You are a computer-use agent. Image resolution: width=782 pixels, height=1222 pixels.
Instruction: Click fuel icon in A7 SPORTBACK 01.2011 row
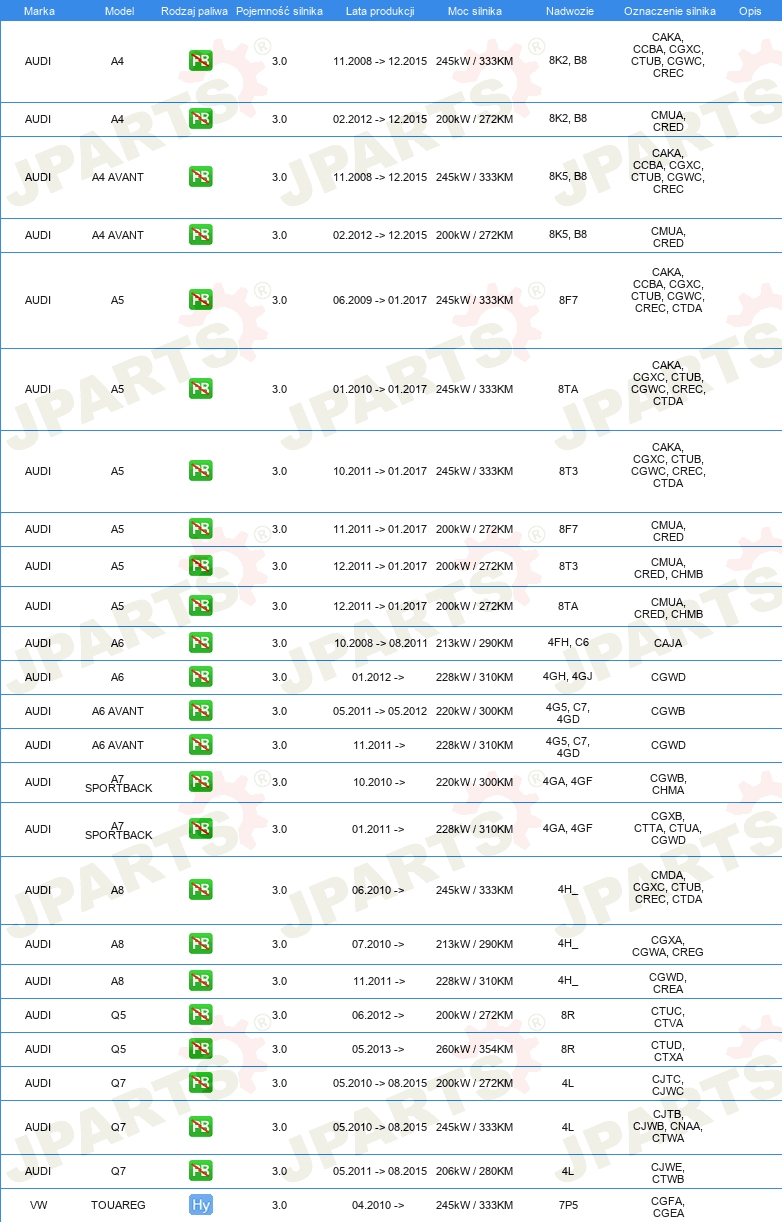point(200,829)
